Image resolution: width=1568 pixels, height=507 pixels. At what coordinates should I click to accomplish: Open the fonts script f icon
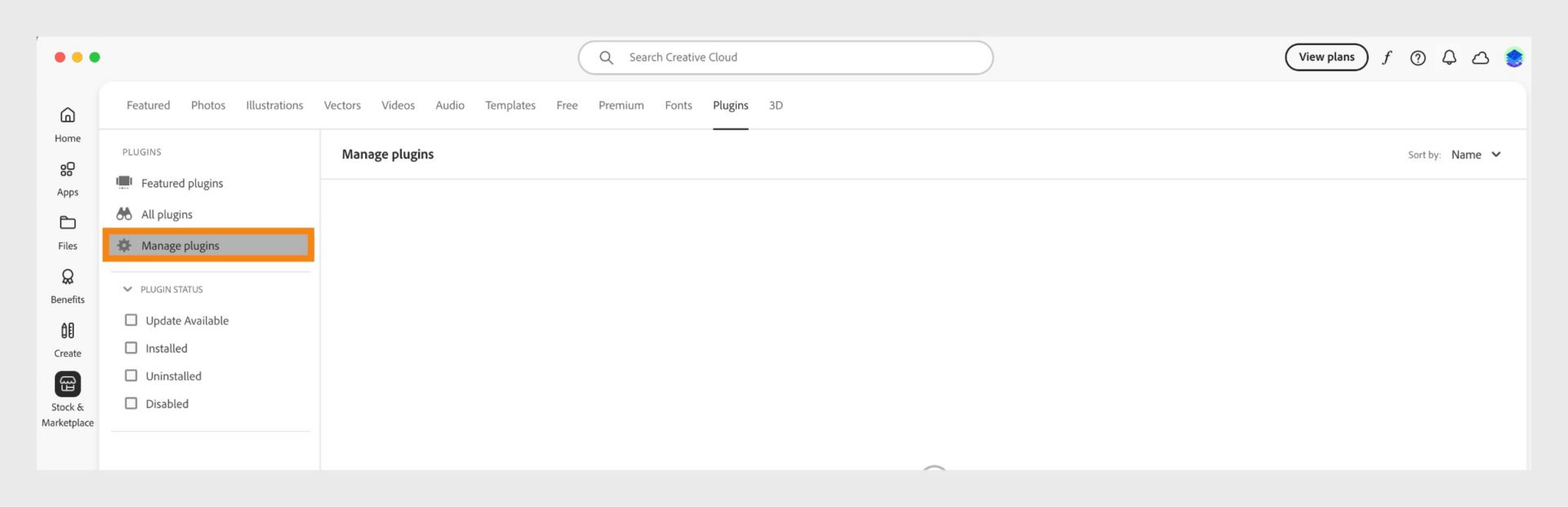click(x=1387, y=57)
